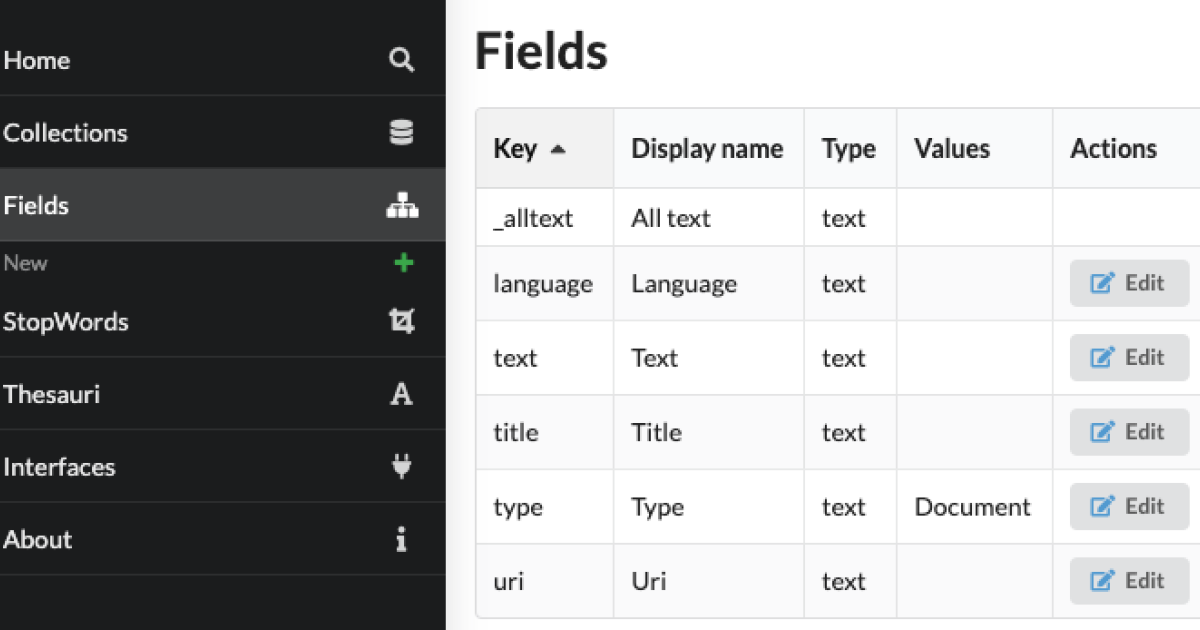
Task: Click the search icon next to Home
Action: (402, 60)
